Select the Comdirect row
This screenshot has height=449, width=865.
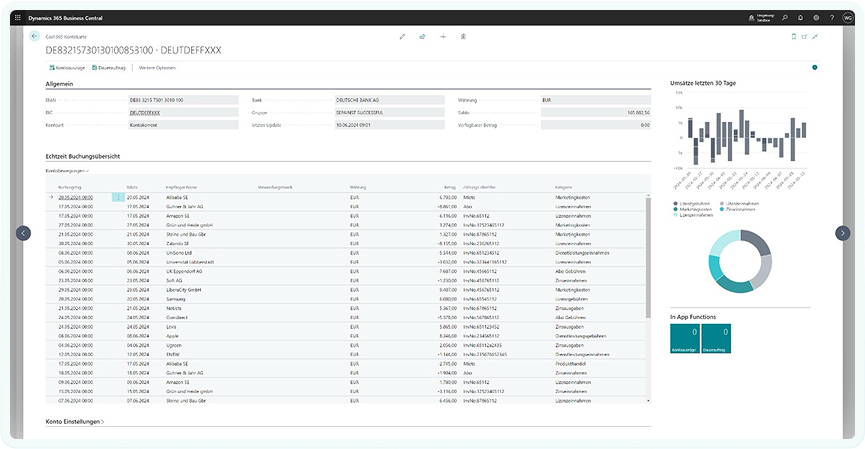coord(345,318)
